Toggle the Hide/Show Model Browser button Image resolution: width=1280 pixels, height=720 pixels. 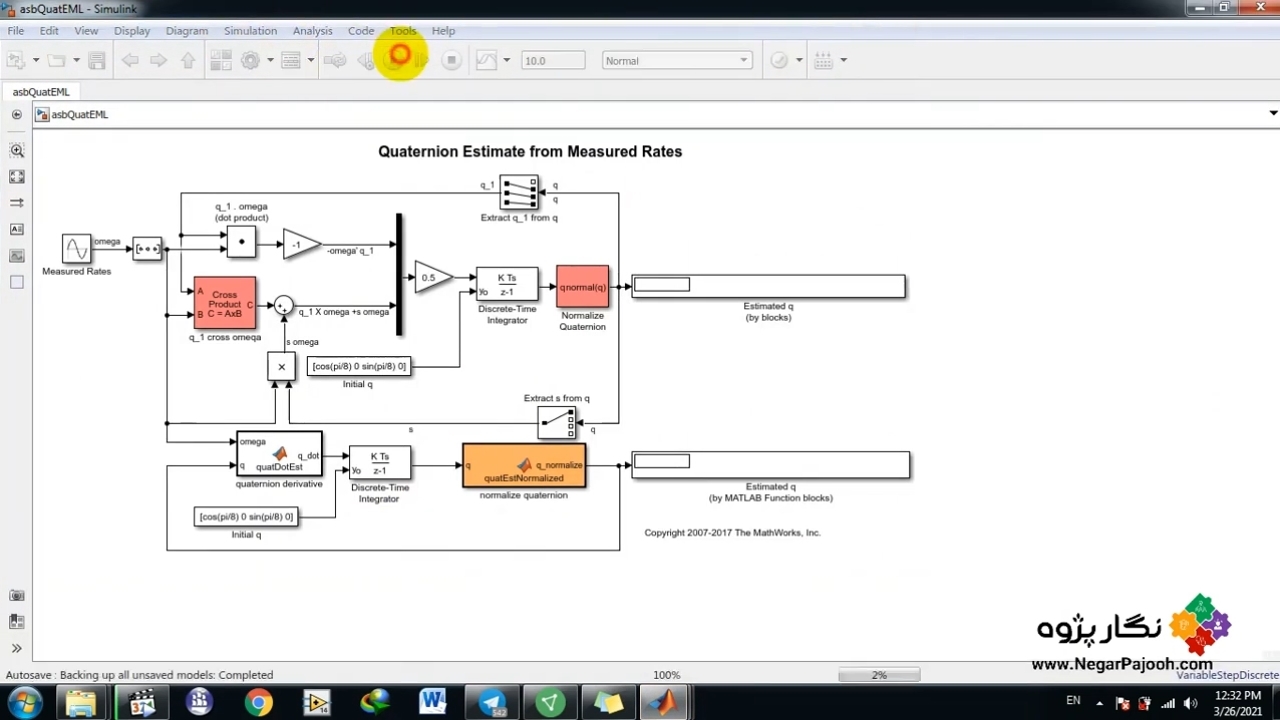[16, 114]
